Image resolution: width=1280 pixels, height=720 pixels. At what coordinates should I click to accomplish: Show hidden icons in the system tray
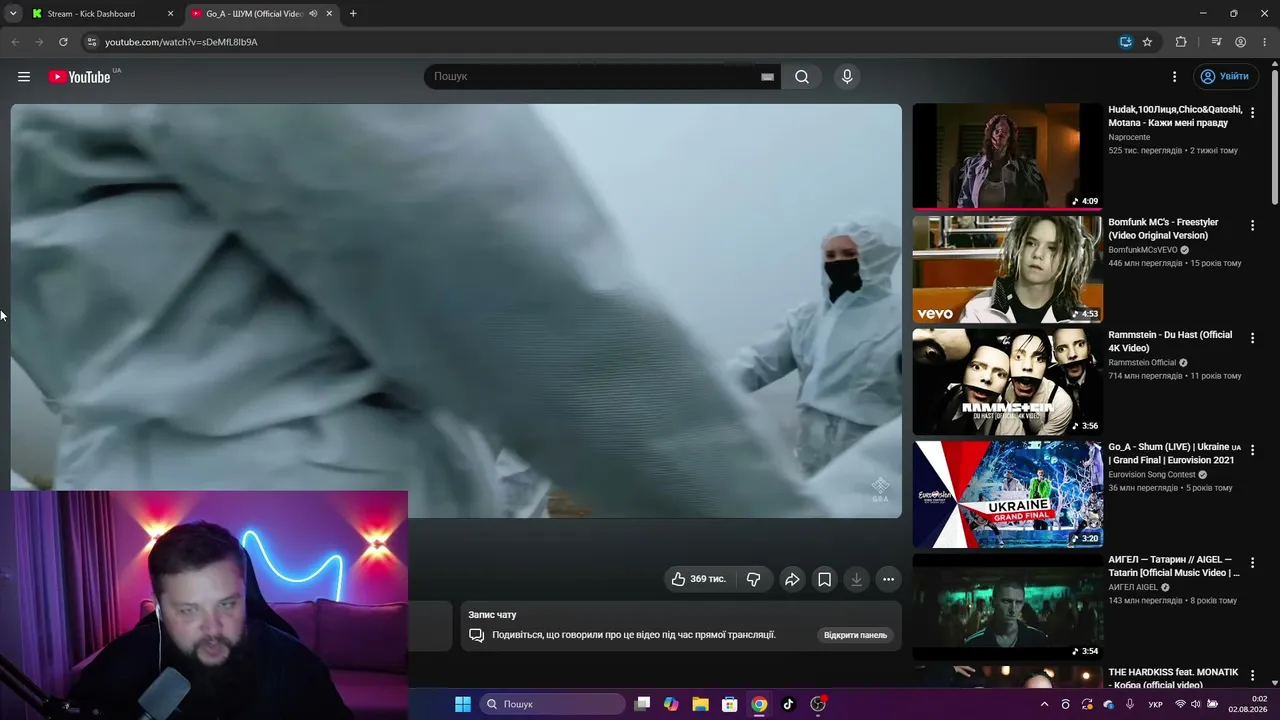(x=1045, y=704)
